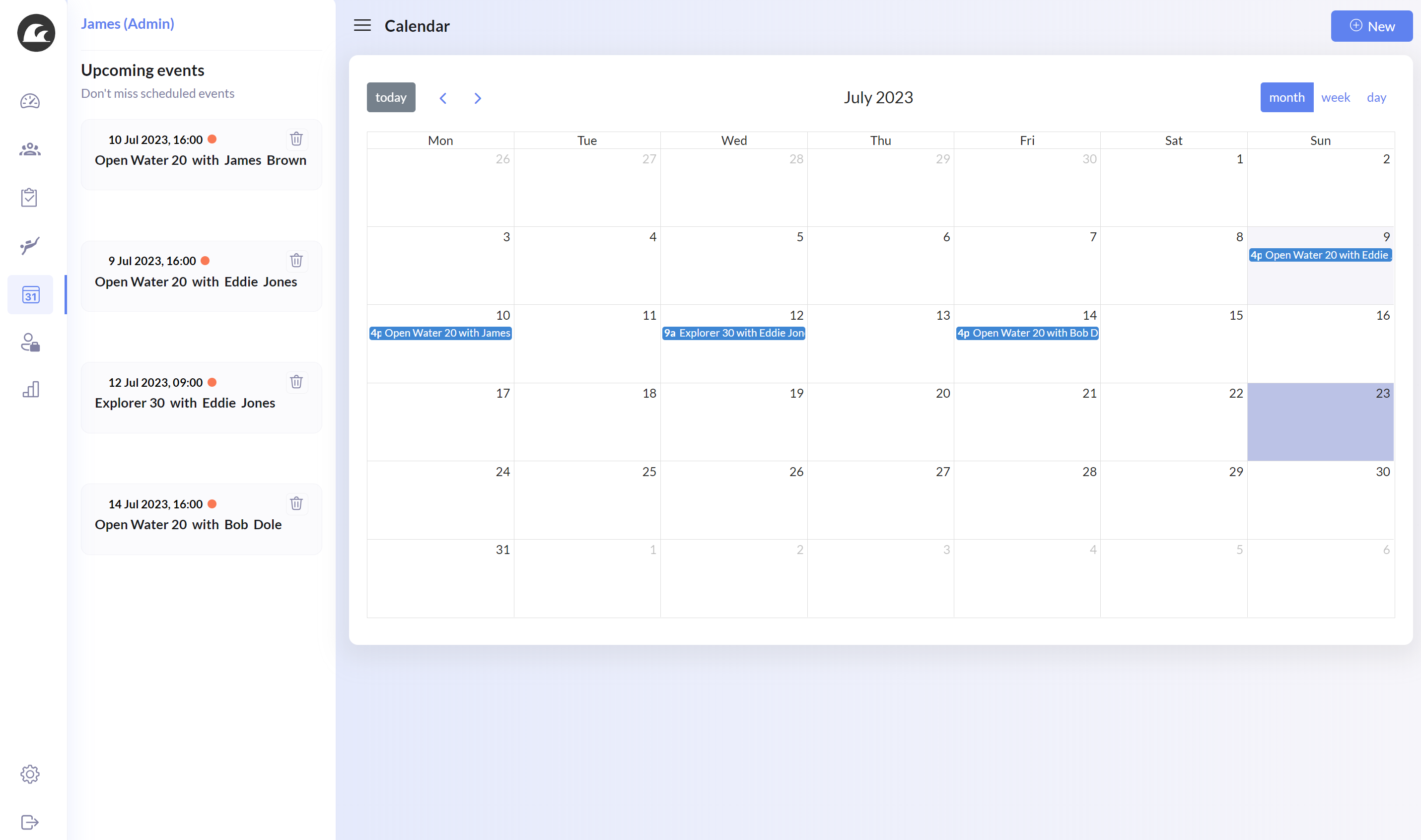Click the logout icon at sidebar bottom

pos(30,822)
